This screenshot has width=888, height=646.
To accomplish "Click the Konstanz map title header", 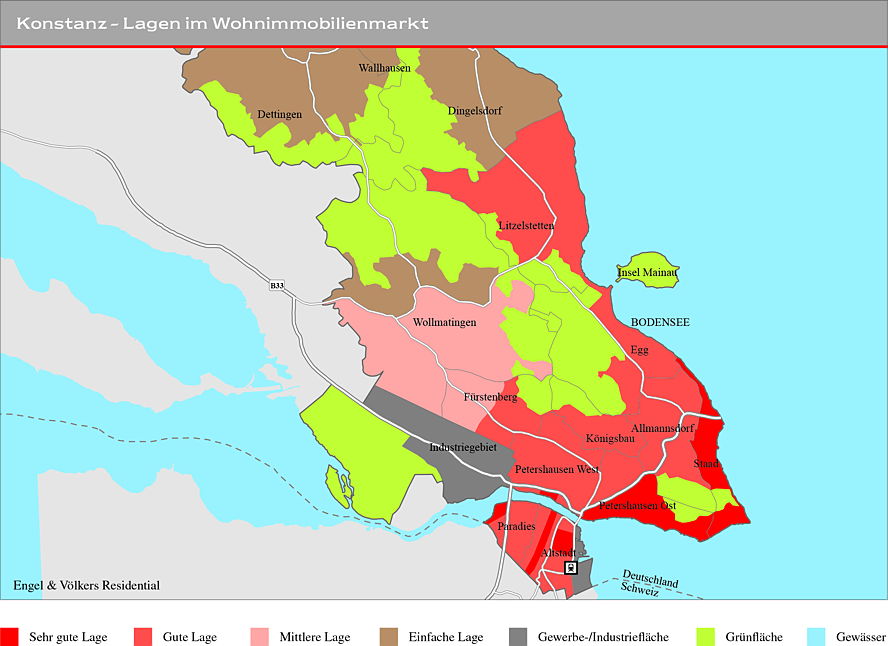I will [x=222, y=23].
